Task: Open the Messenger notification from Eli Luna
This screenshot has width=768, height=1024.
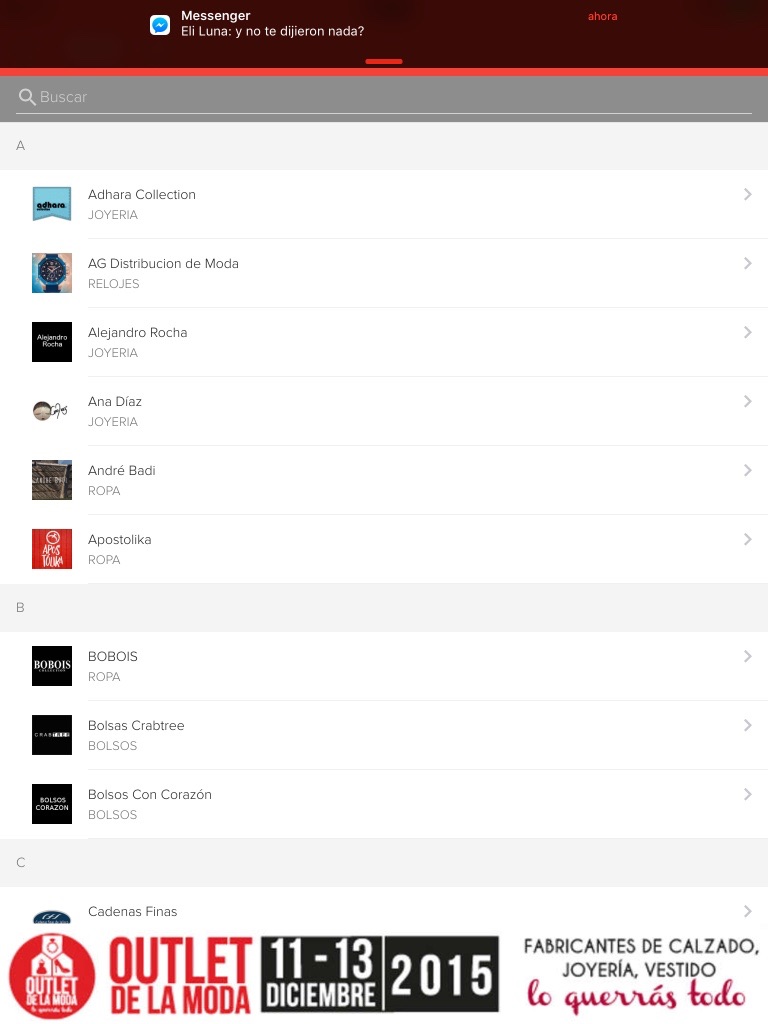Action: pos(380,24)
